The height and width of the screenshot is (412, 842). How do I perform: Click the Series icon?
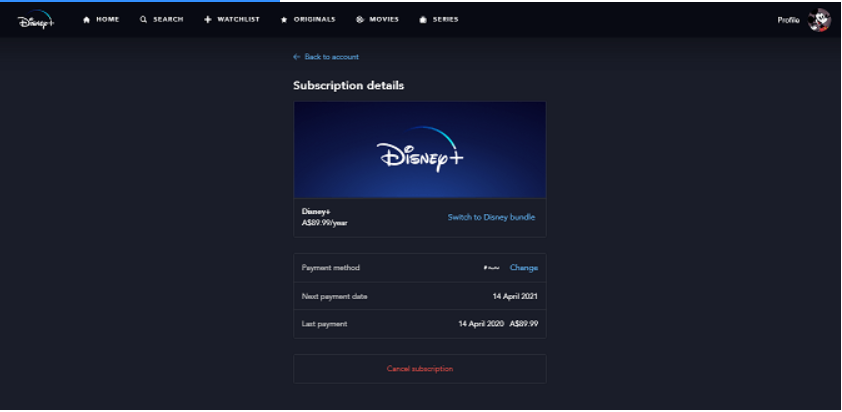point(423,20)
